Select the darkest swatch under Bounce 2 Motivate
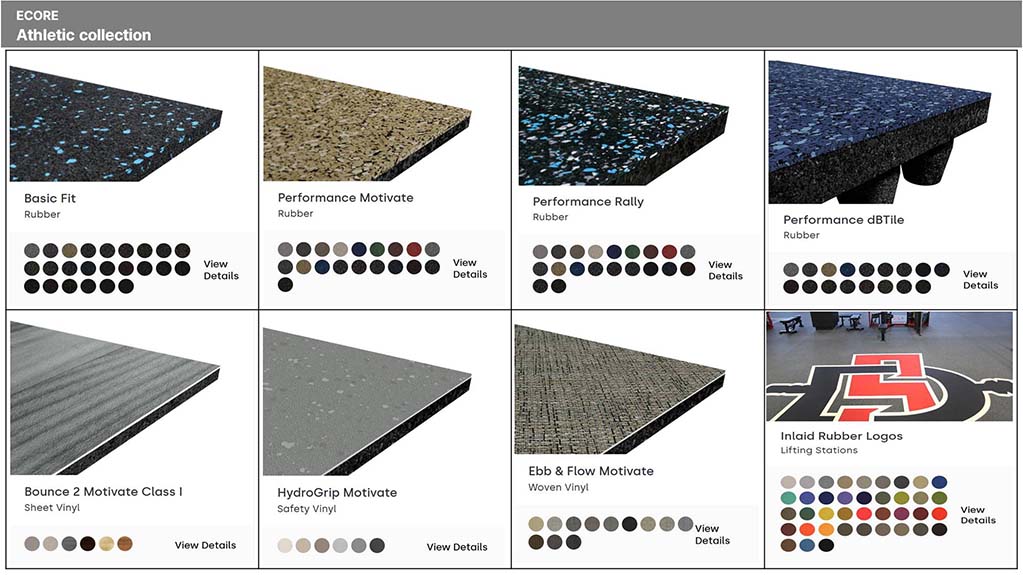The height and width of the screenshot is (575, 1023). coord(87,543)
